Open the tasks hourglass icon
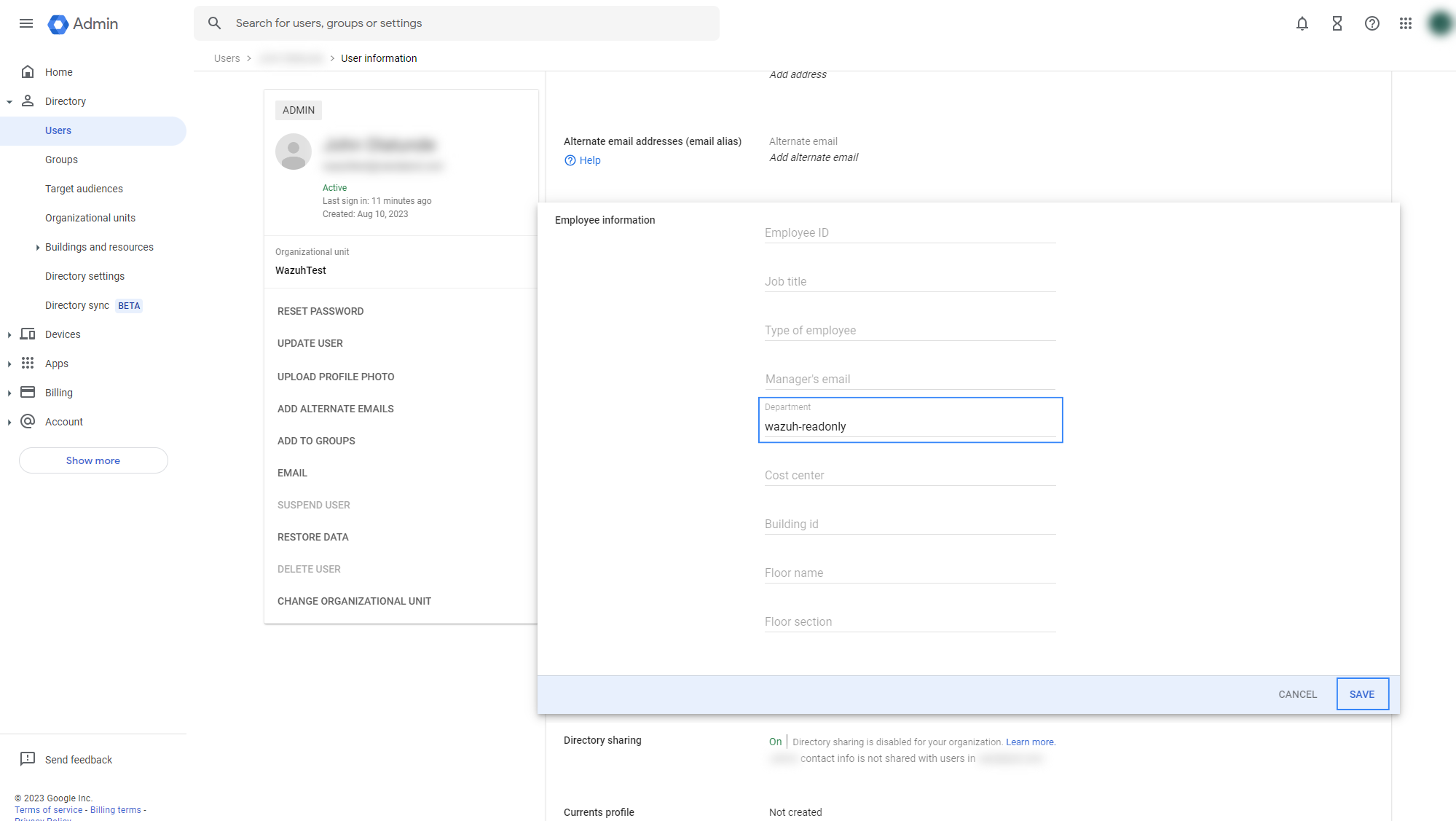The image size is (1456, 821). [x=1337, y=23]
